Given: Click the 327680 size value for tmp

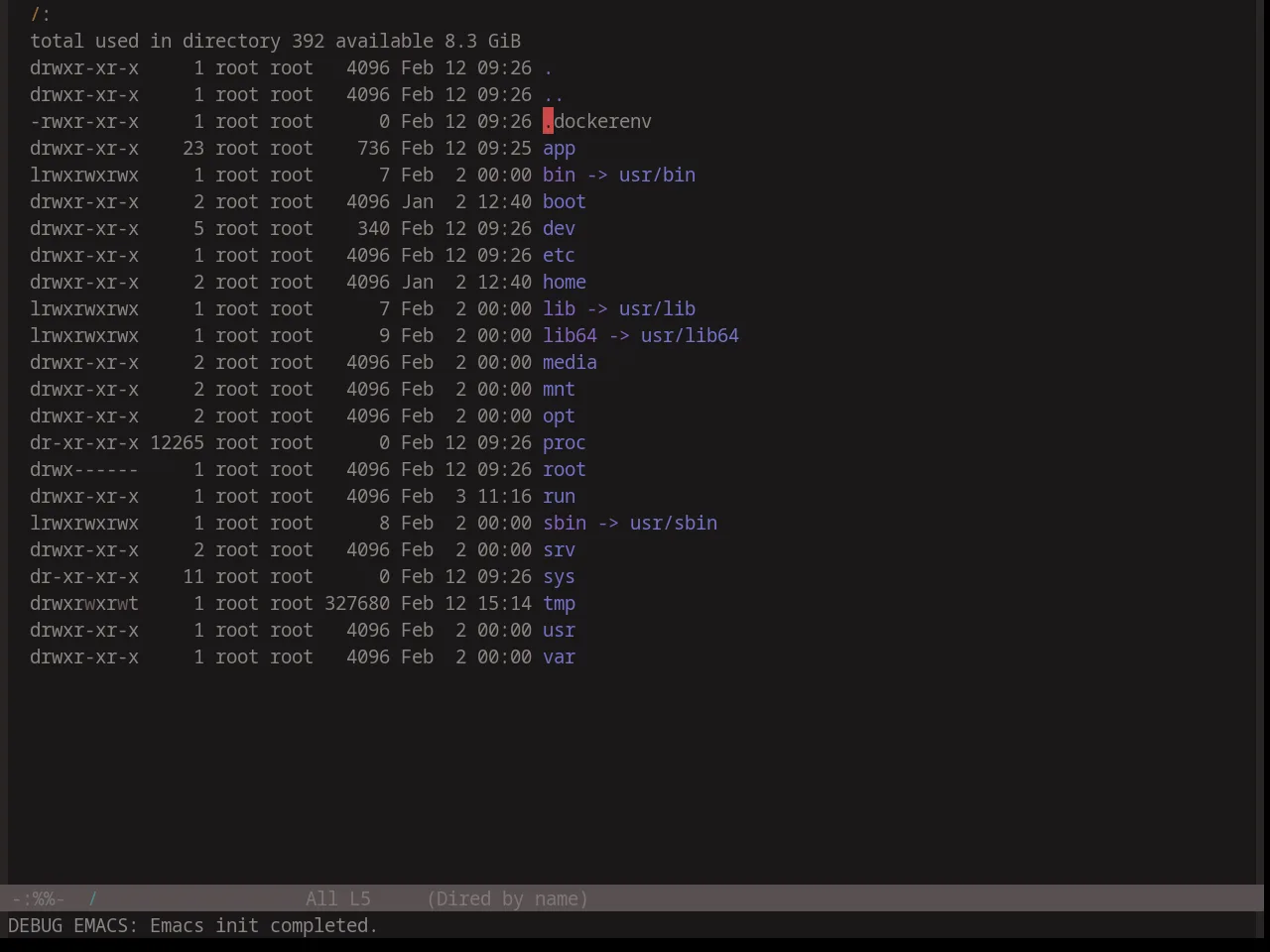Looking at the screenshot, I should tap(357, 603).
